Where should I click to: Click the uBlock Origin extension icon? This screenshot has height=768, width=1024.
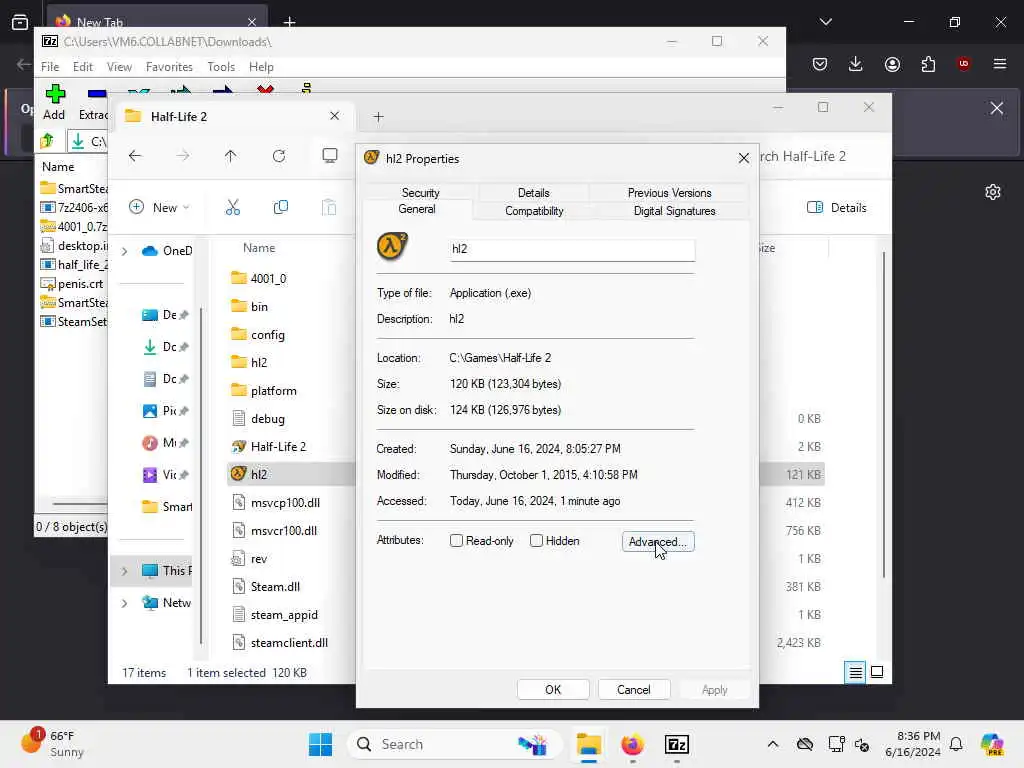coord(963,63)
